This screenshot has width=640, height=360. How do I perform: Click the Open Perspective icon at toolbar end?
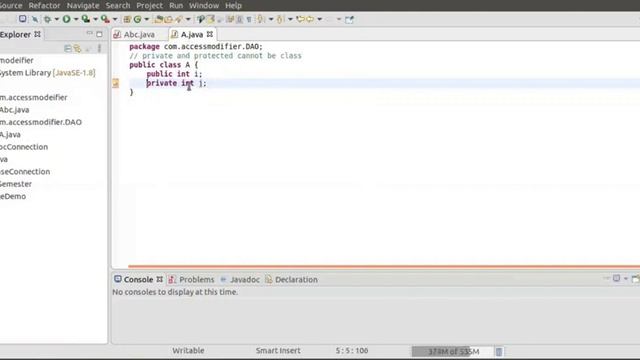click(349, 19)
